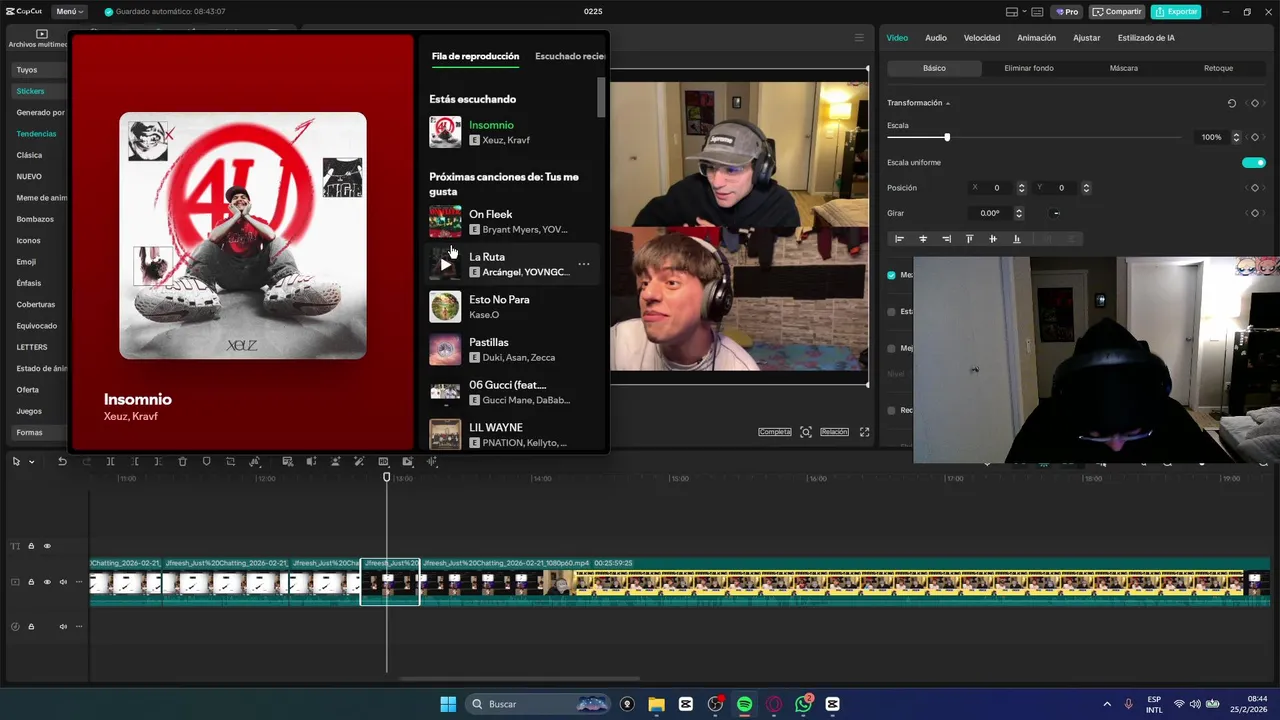Toggle visibility eye on main video track
The width and height of the screenshot is (1280, 720).
click(x=46, y=582)
